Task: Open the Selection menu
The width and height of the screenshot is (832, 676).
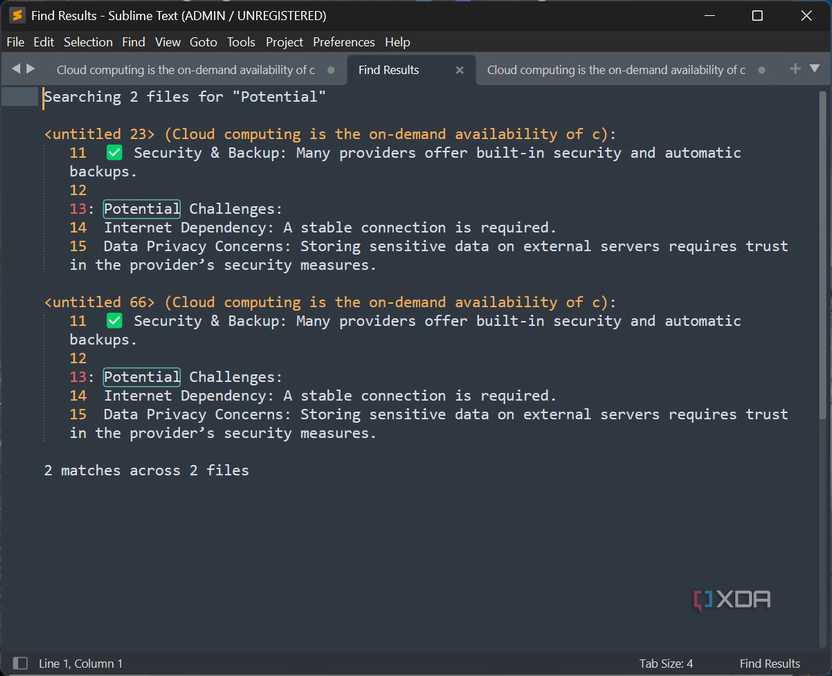Action: click(x=88, y=42)
